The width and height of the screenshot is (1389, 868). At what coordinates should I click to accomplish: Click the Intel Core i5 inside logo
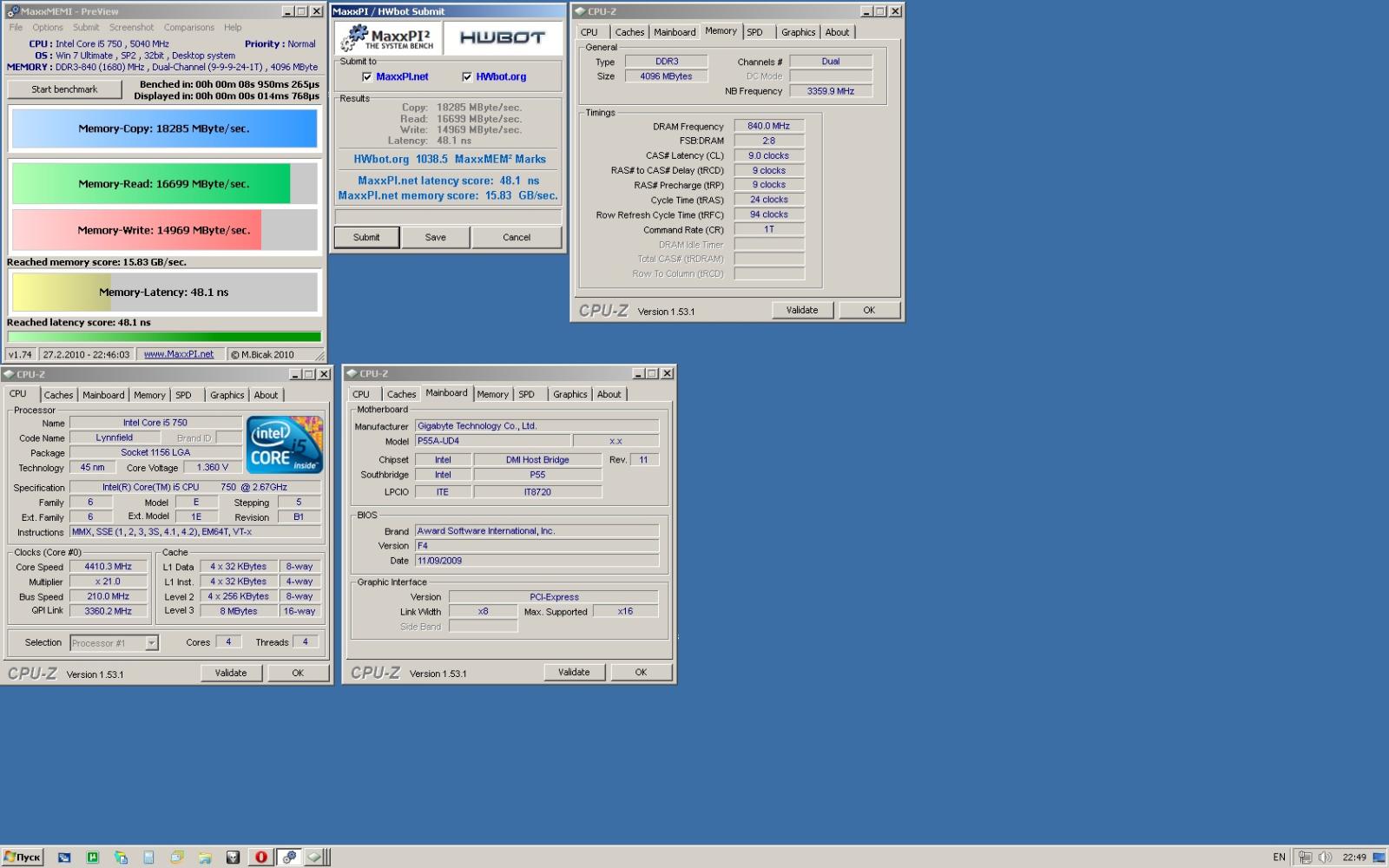pyautogui.click(x=285, y=444)
